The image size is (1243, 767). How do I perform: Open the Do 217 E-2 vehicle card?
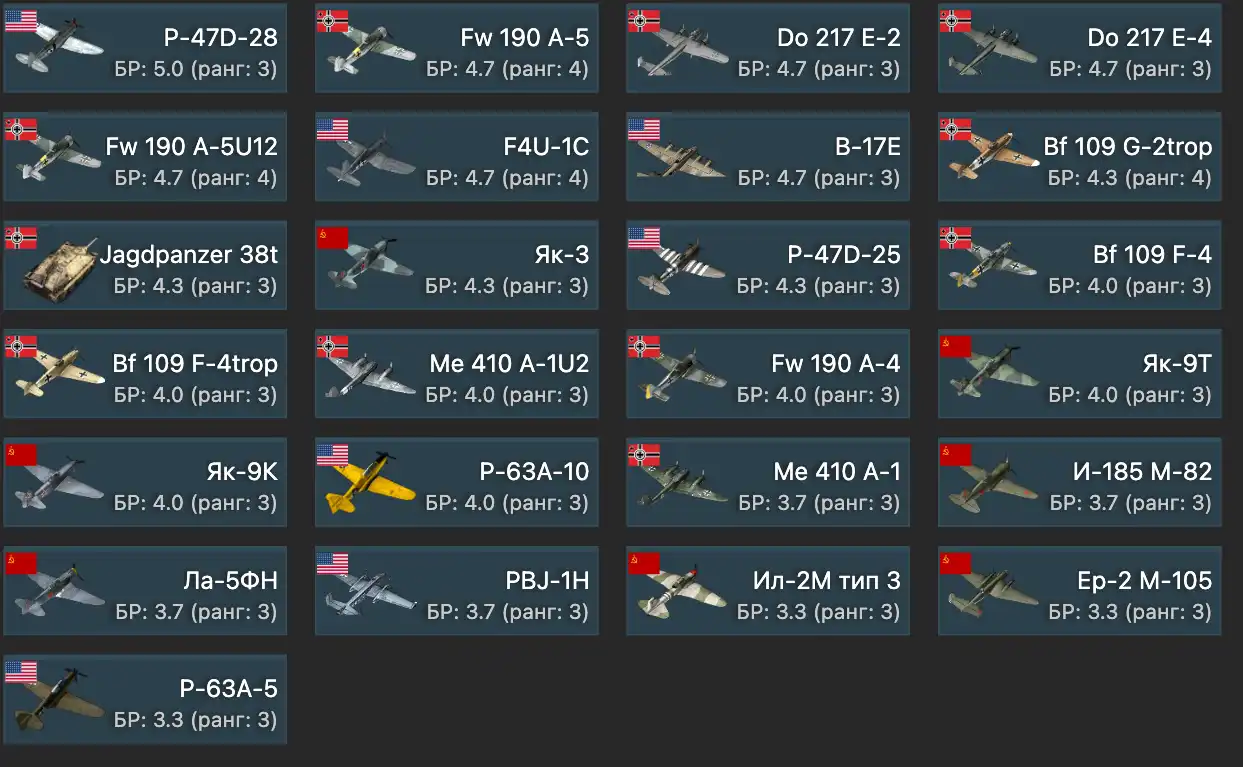(768, 48)
